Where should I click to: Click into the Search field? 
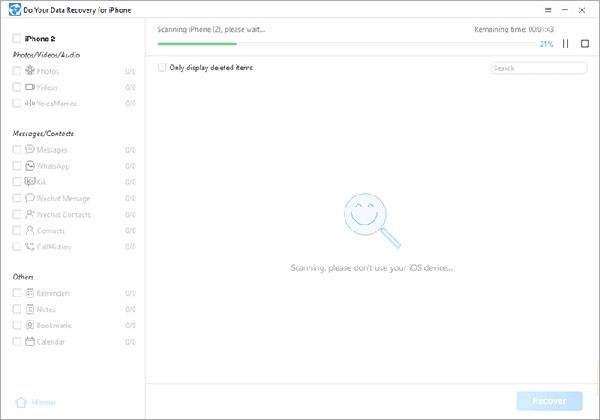(539, 68)
